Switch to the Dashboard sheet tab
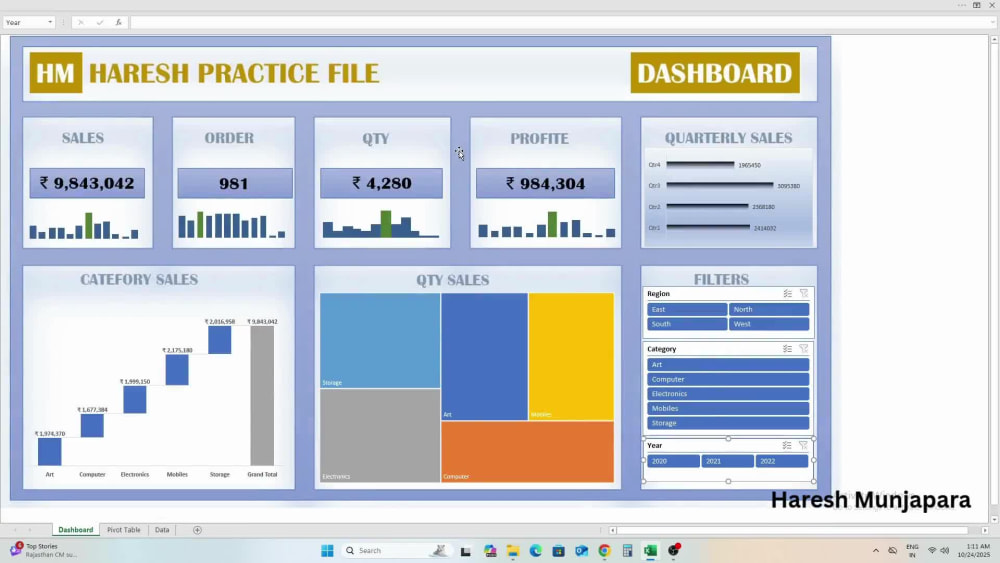1000x563 pixels. [76, 530]
